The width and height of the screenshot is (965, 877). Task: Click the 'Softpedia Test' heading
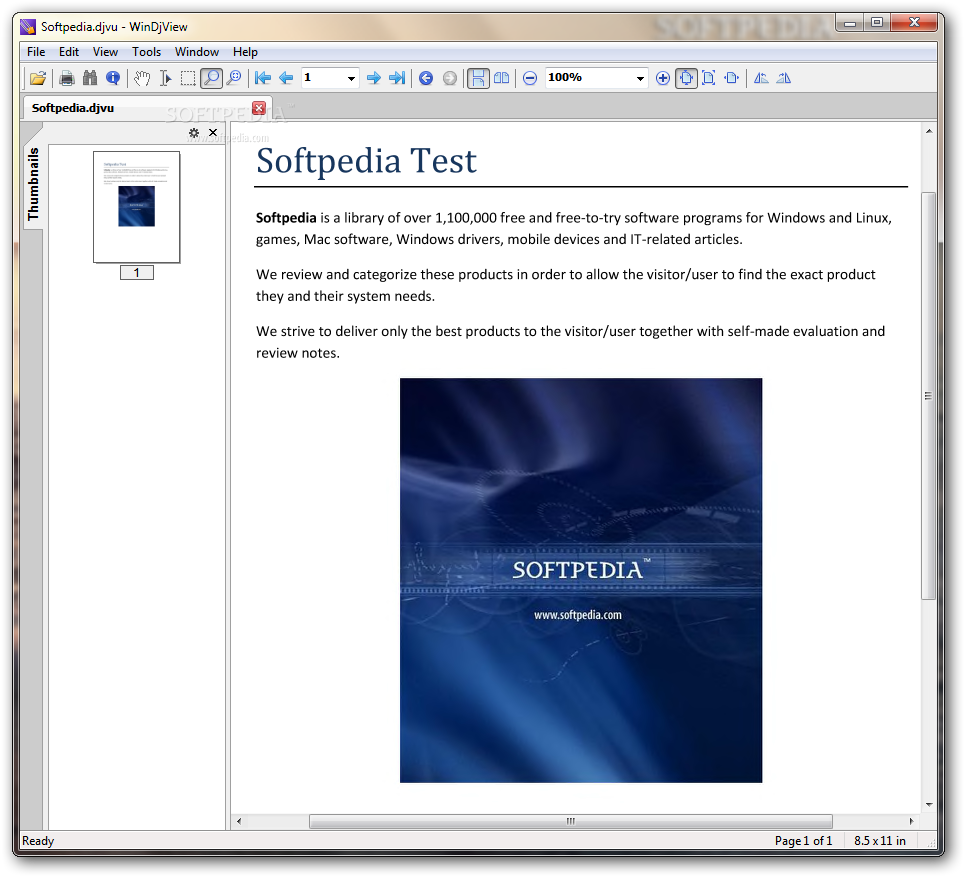click(x=366, y=161)
